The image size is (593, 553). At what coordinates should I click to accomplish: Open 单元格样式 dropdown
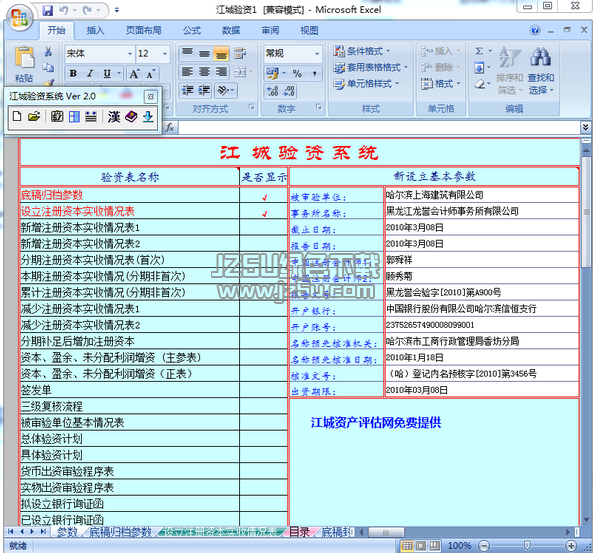coord(366,84)
